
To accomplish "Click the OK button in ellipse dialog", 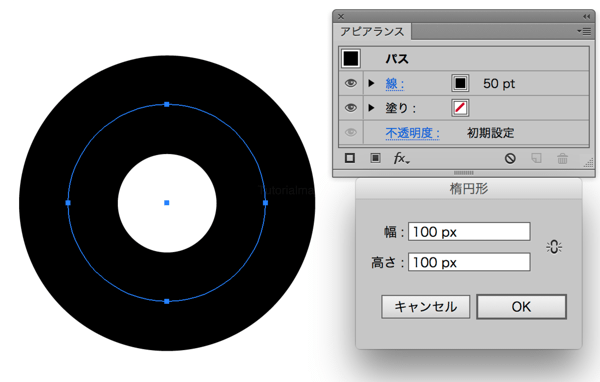I will pos(521,307).
